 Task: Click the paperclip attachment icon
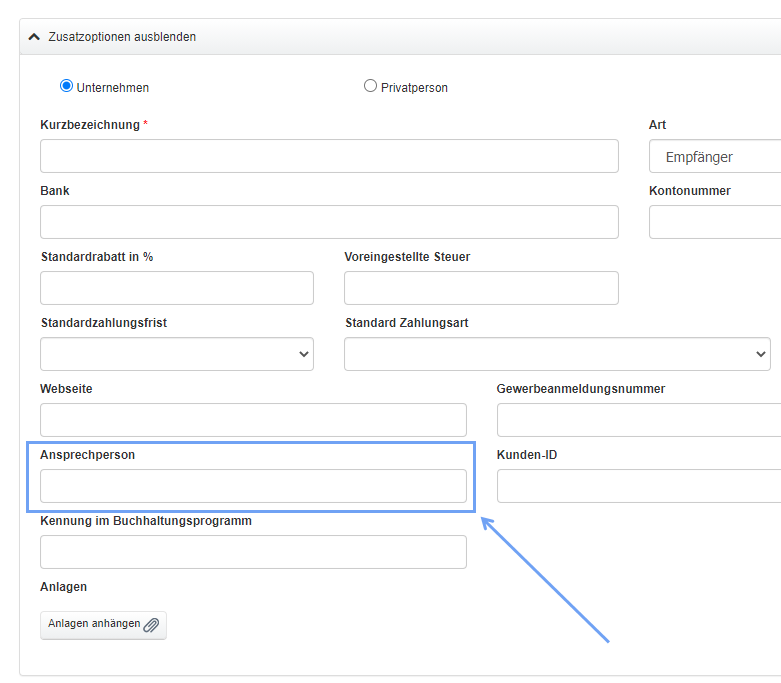pyautogui.click(x=151, y=625)
